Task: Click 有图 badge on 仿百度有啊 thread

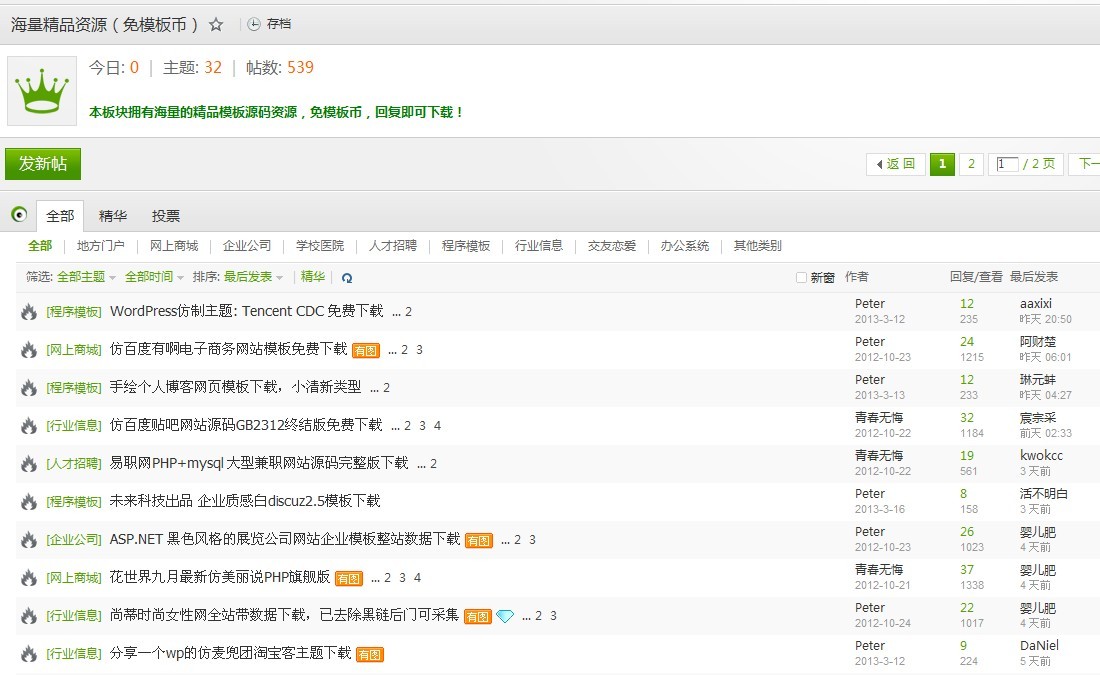Action: point(366,350)
